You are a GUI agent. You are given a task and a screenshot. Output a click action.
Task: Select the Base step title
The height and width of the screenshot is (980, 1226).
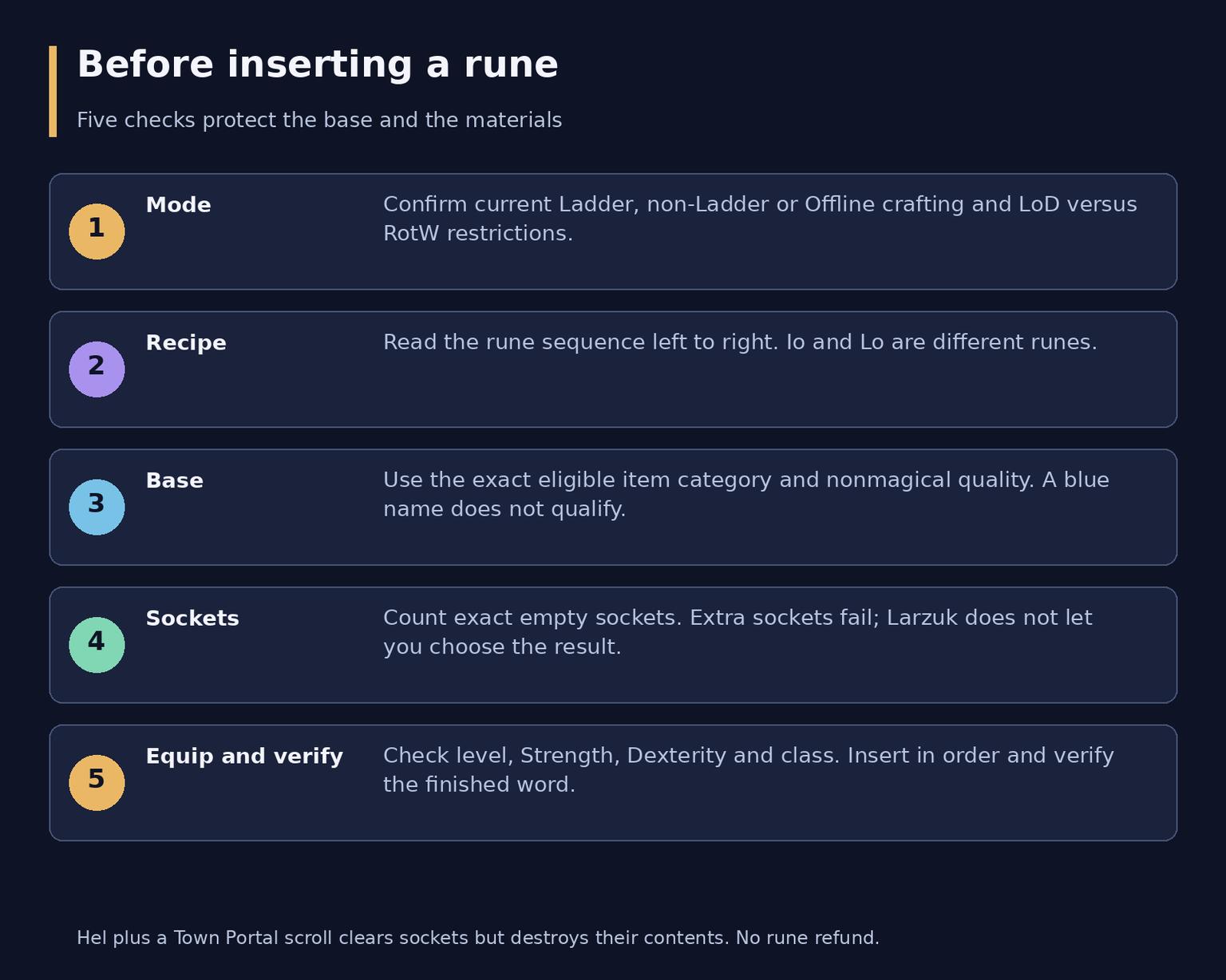pyautogui.click(x=174, y=481)
